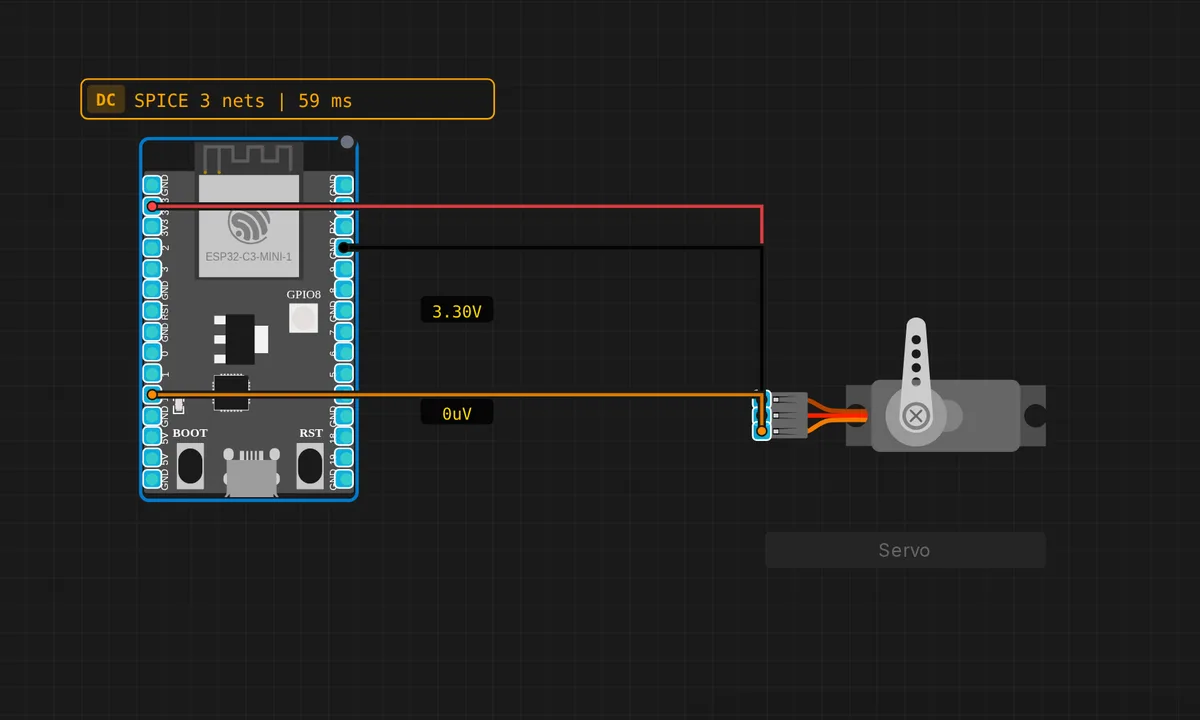Click the DC analysis badge
The width and height of the screenshot is (1200, 720).
coord(106,100)
